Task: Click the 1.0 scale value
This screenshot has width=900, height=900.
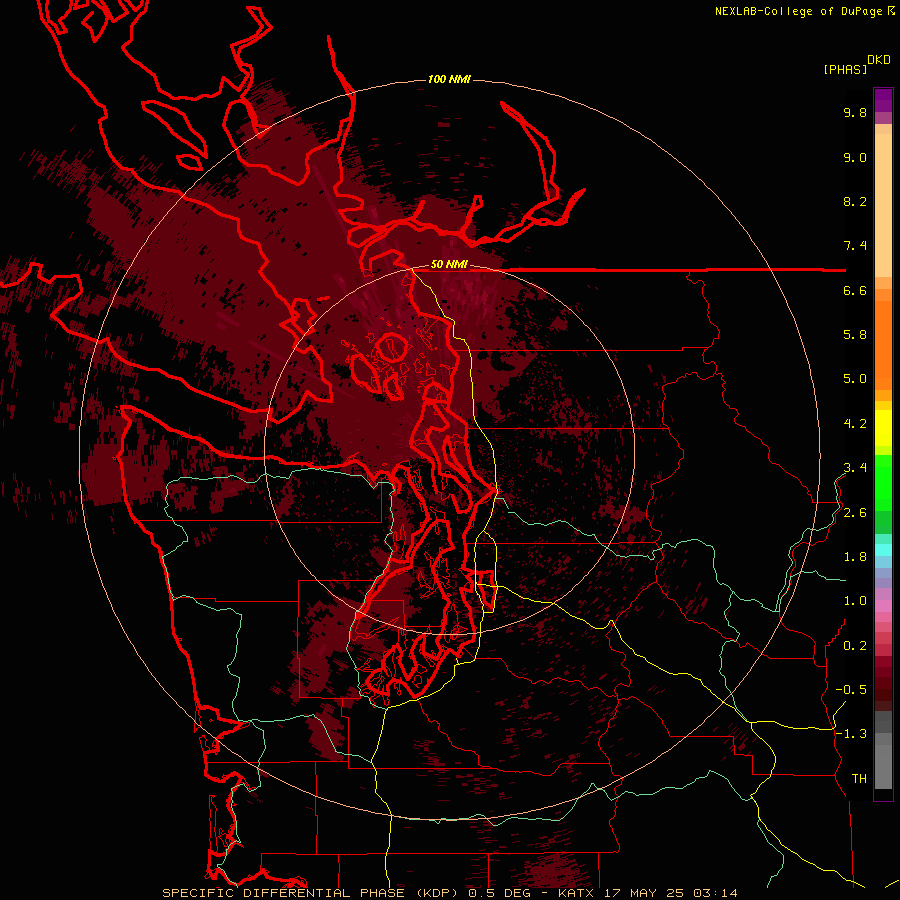Action: [x=855, y=601]
